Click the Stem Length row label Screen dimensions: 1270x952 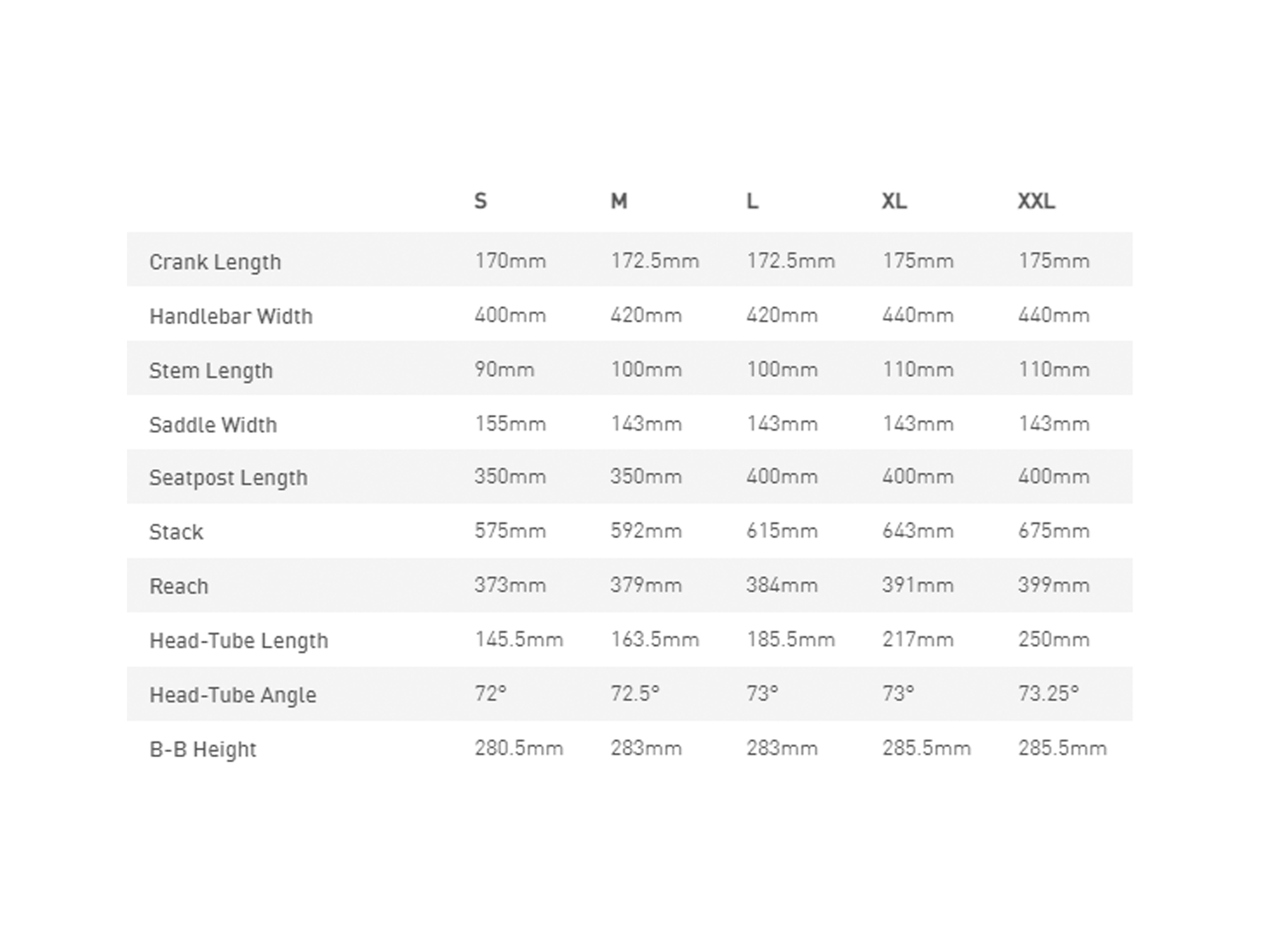click(x=211, y=371)
